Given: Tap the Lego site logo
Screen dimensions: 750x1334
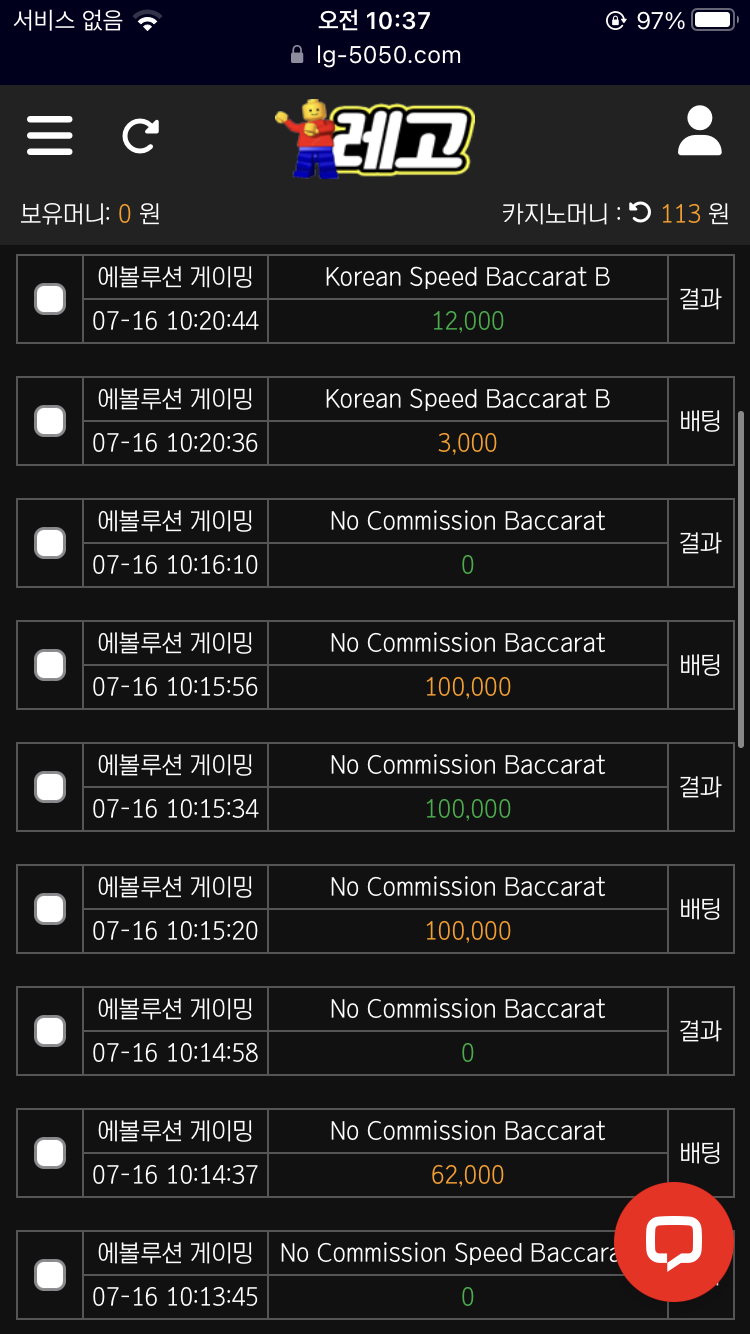Looking at the screenshot, I should [x=373, y=140].
